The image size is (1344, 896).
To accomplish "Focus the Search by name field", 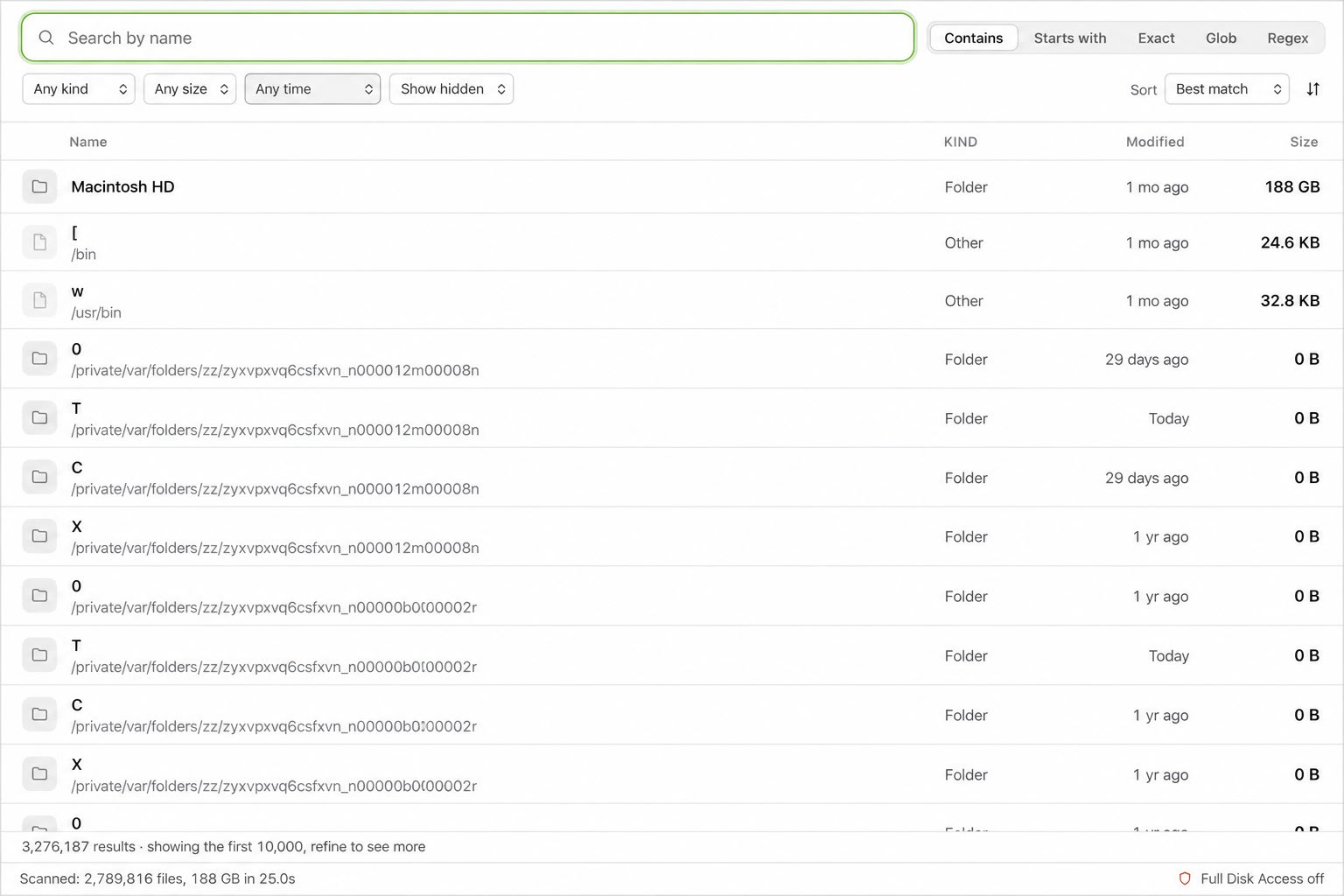I will click(x=467, y=38).
